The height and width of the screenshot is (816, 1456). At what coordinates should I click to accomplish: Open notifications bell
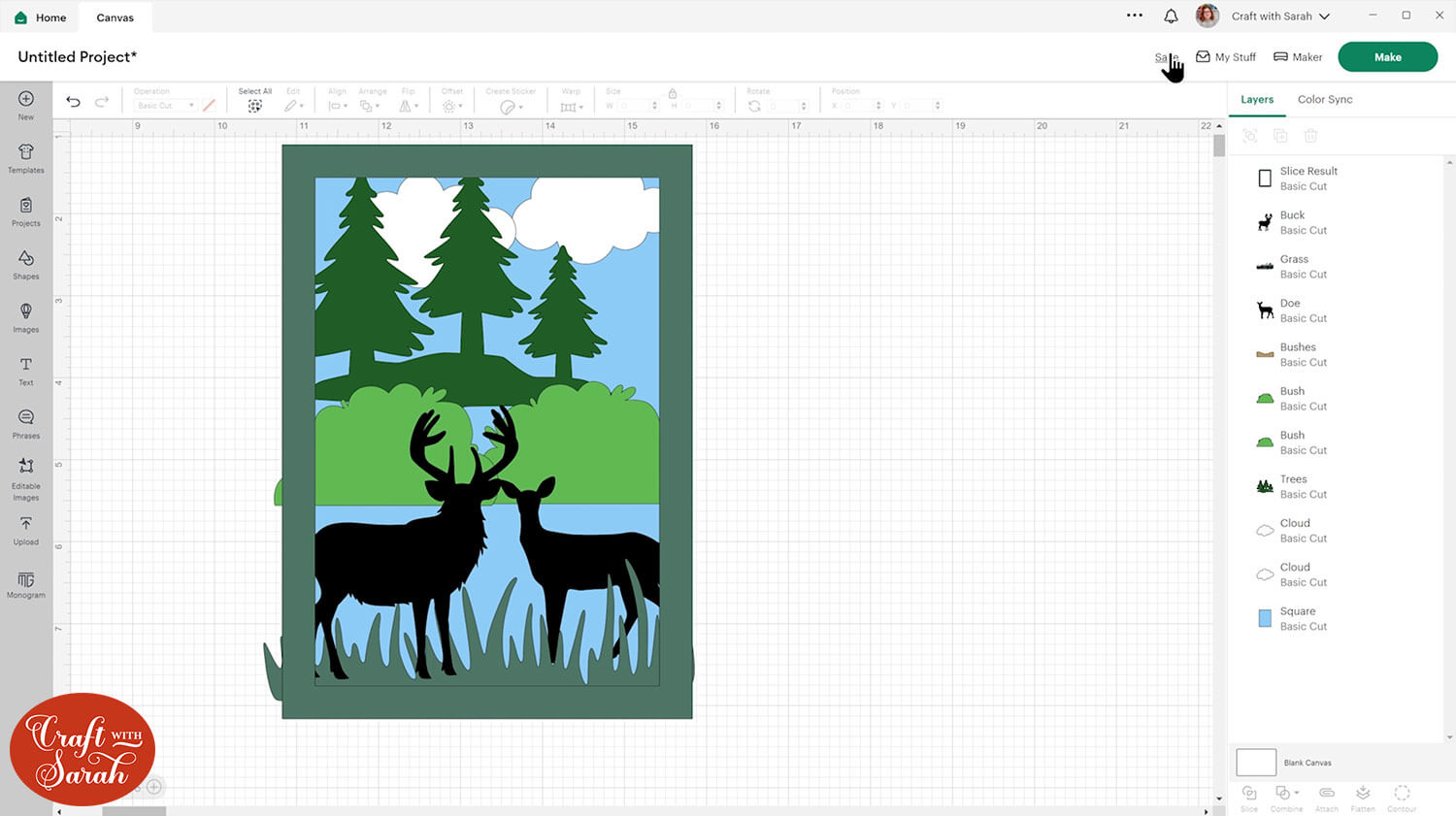tap(1171, 16)
